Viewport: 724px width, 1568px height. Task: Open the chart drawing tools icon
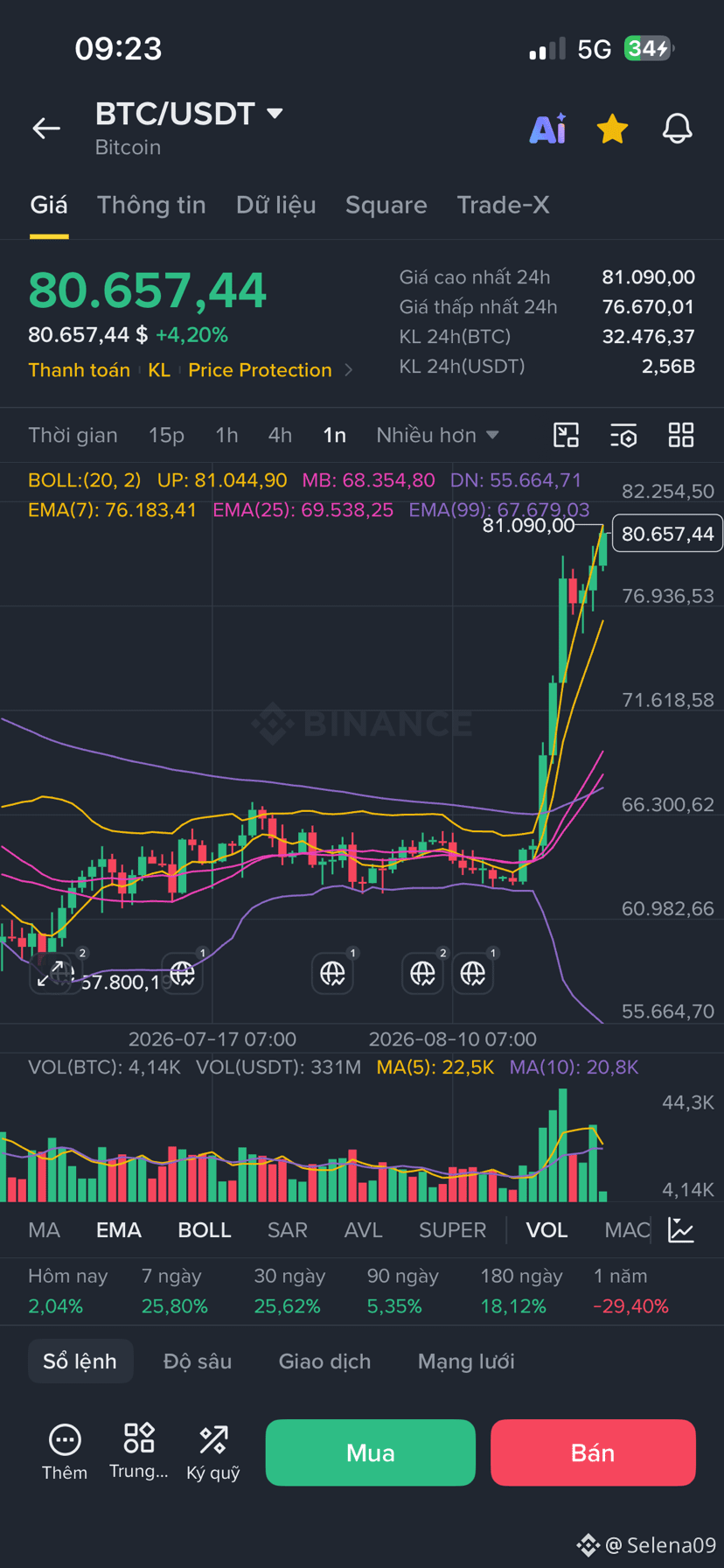tap(567, 435)
